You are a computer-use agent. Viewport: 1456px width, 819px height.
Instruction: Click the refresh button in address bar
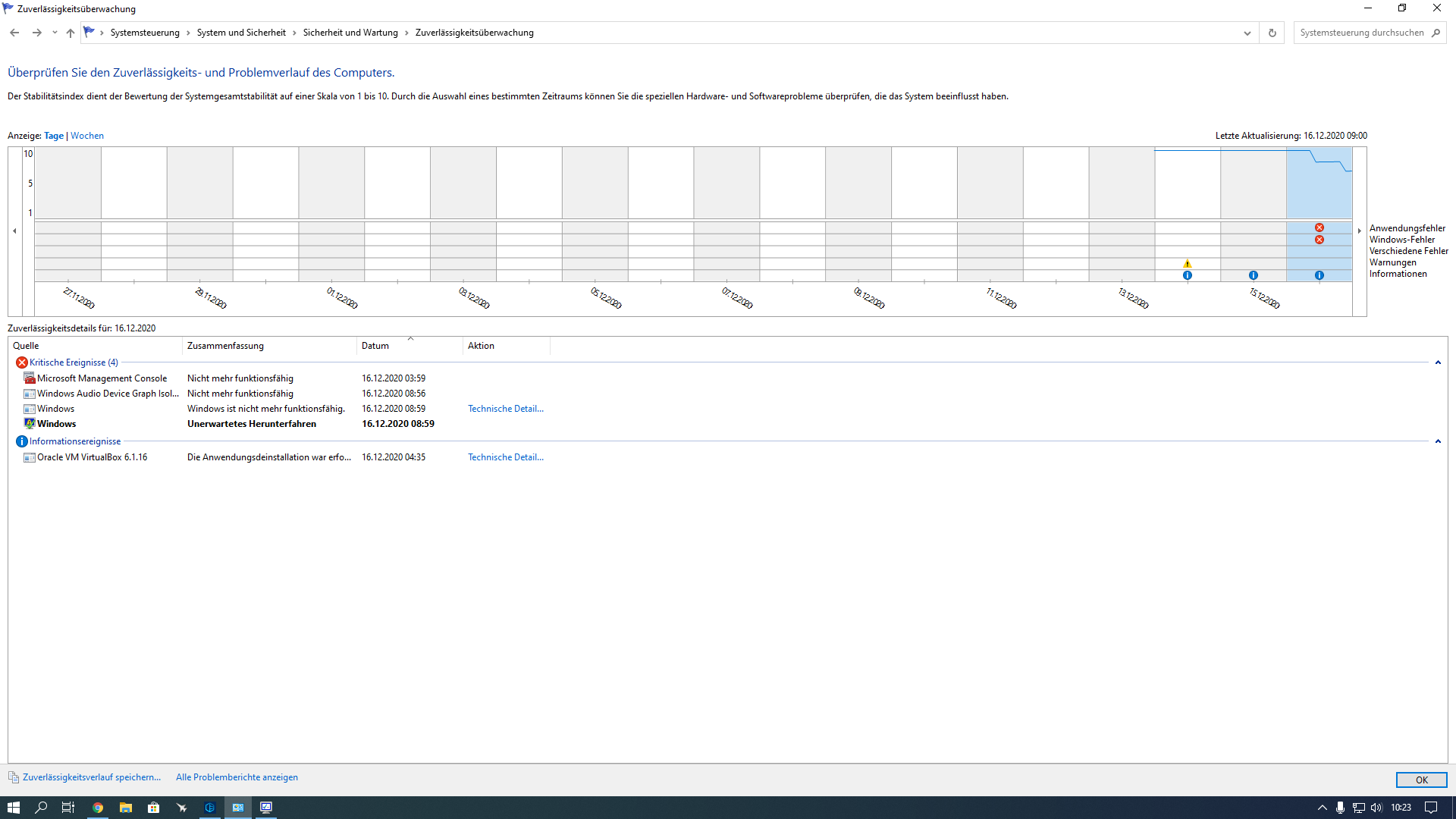point(1272,33)
